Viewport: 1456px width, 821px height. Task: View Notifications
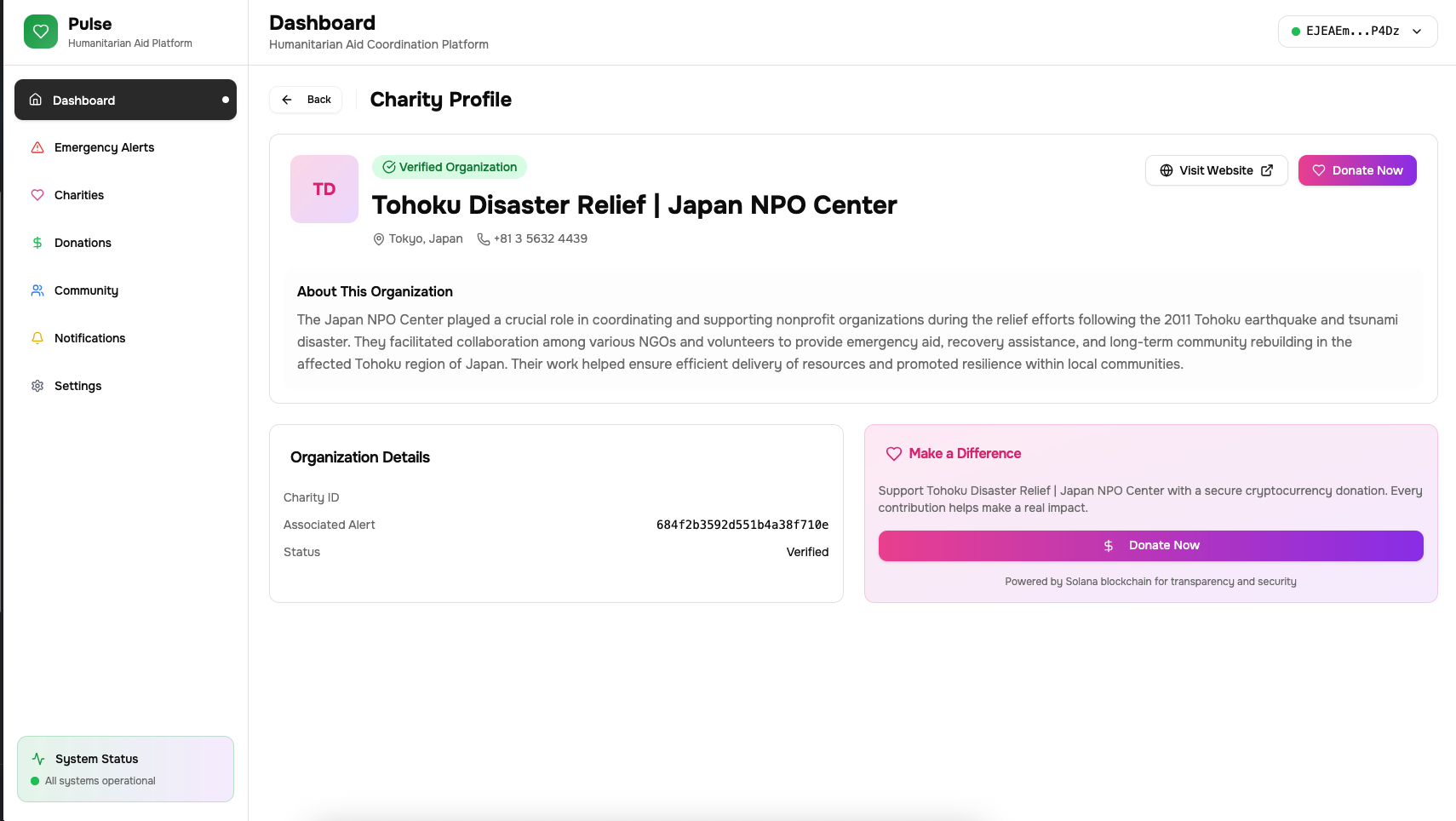click(x=125, y=338)
